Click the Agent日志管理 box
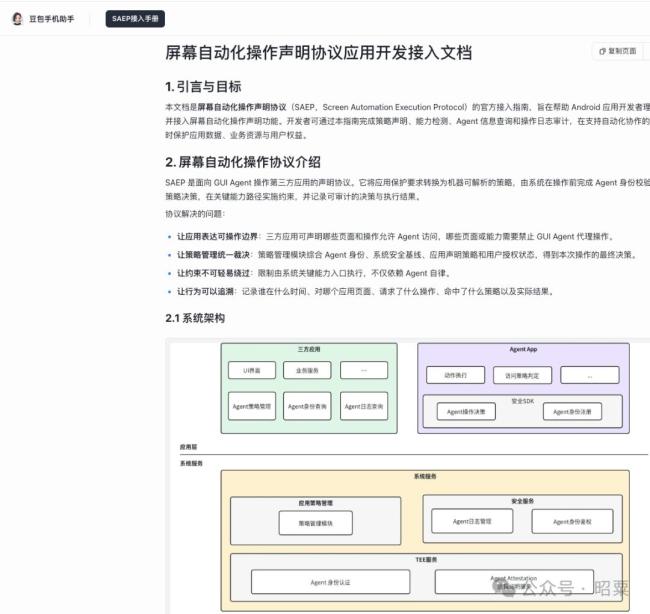 click(x=472, y=521)
